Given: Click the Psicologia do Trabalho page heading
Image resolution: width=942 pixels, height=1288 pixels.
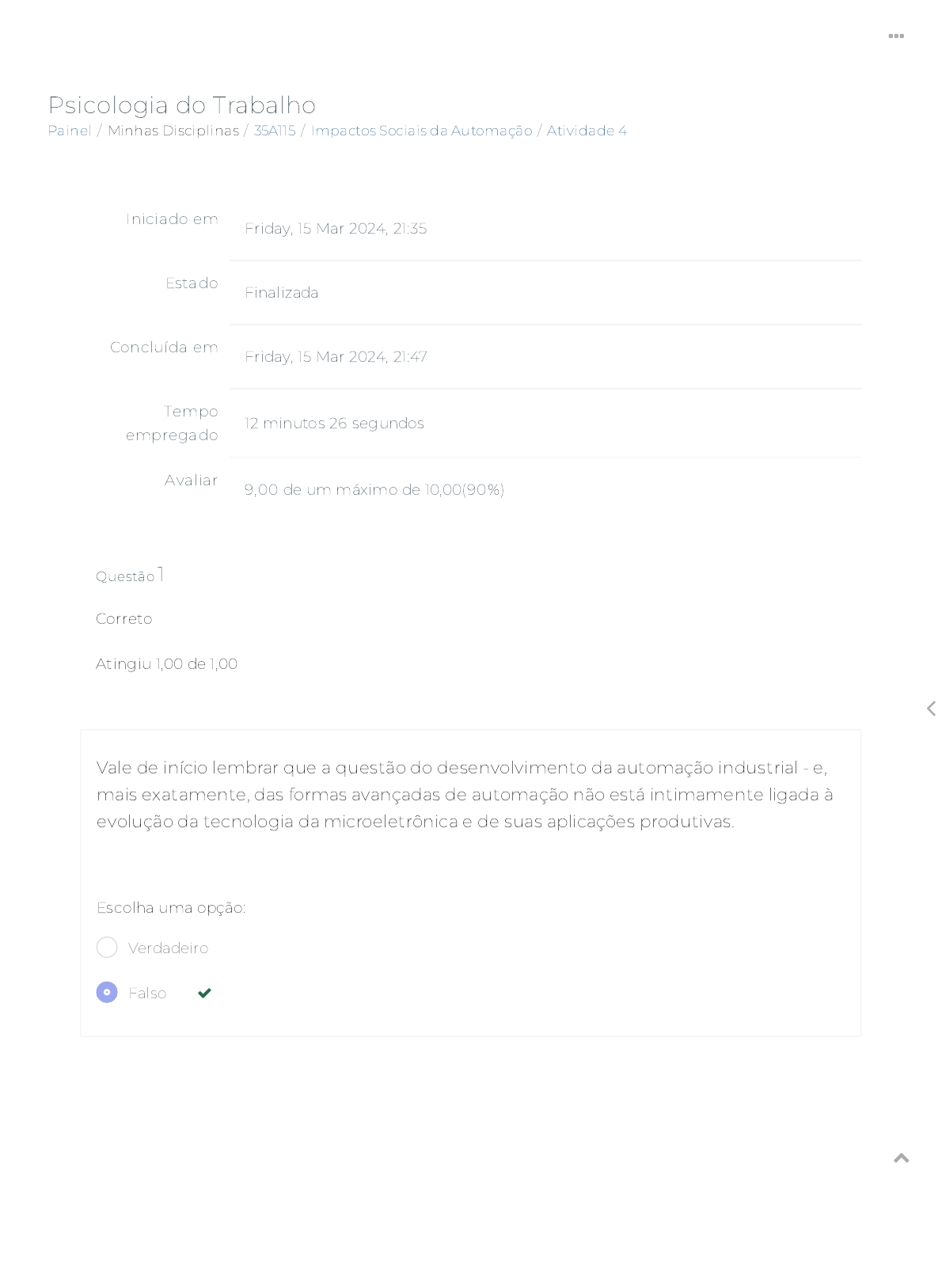Looking at the screenshot, I should (182, 104).
